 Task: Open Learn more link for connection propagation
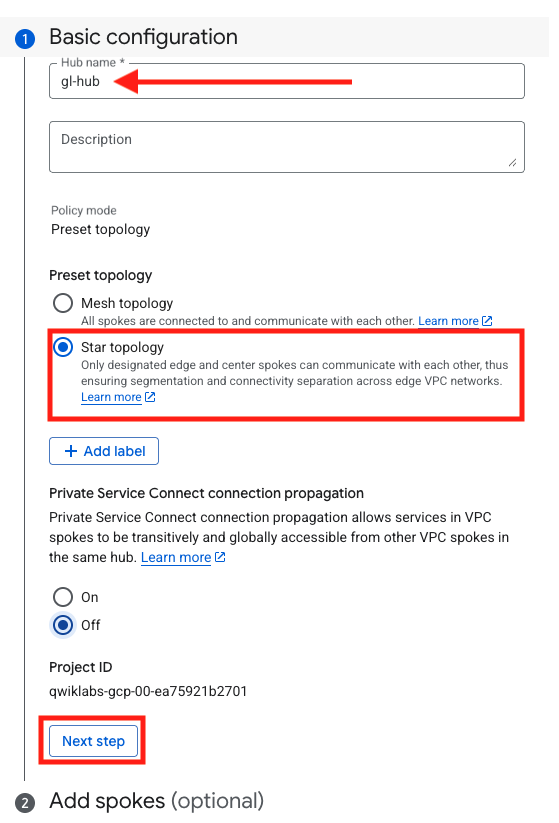176,557
